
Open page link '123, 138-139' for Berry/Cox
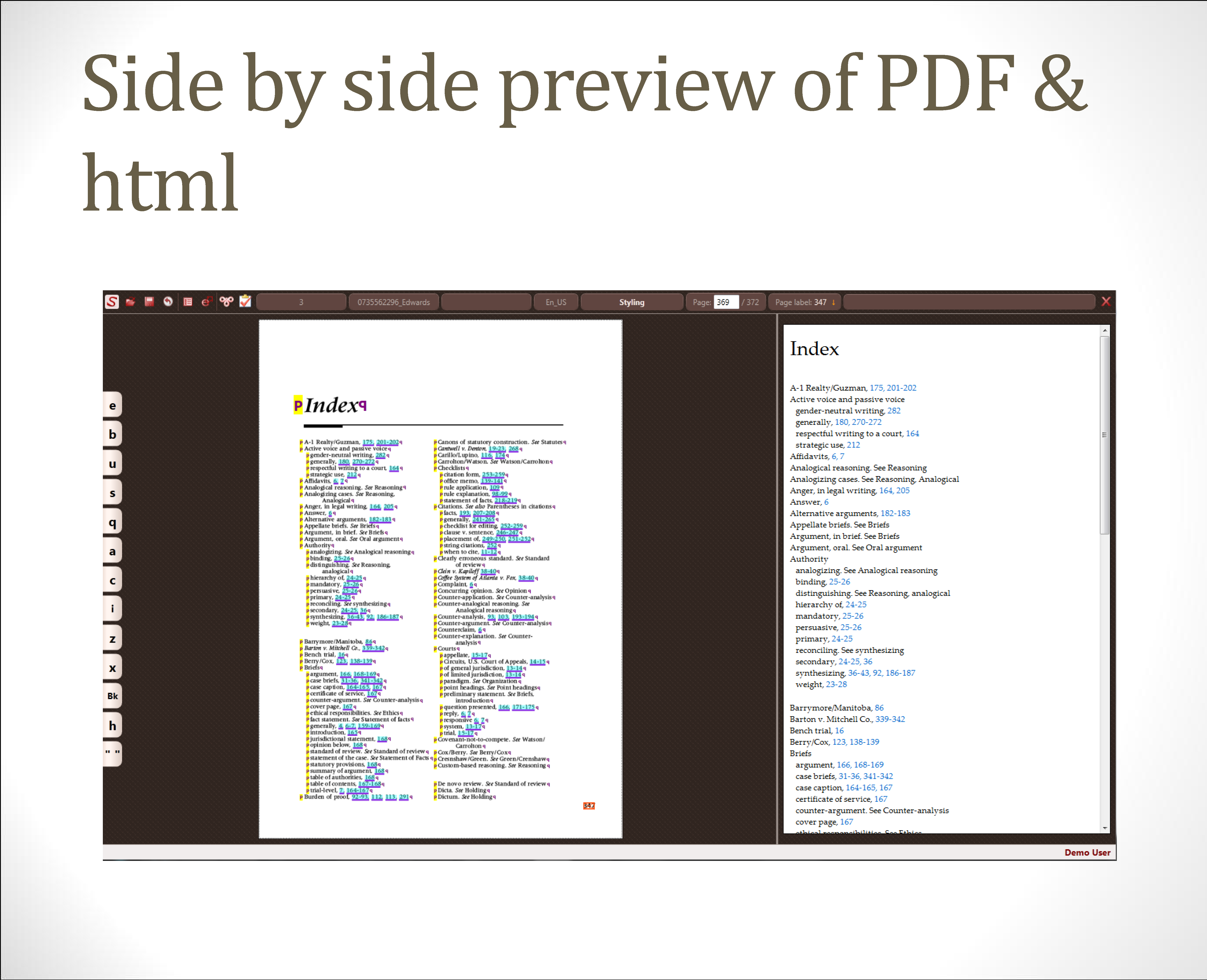pyautogui.click(x=856, y=742)
